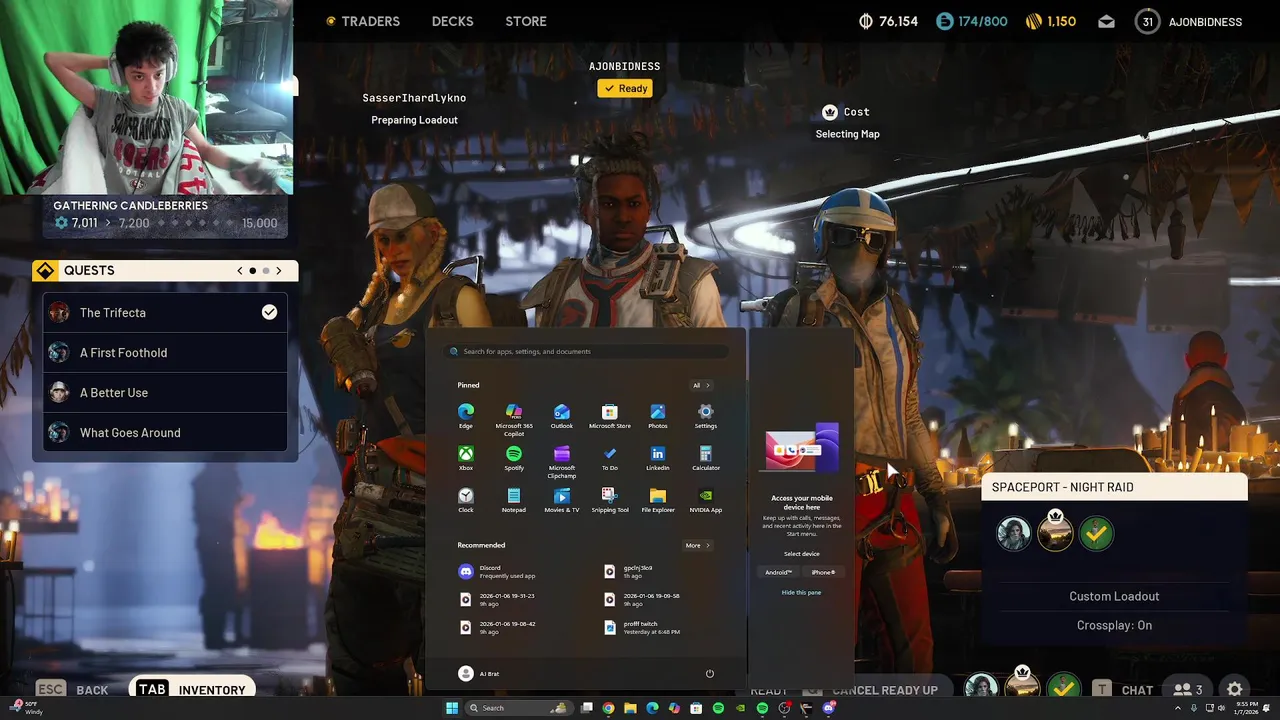The height and width of the screenshot is (720, 1280).
Task: Select What Goes Around quest
Action: pyautogui.click(x=165, y=432)
